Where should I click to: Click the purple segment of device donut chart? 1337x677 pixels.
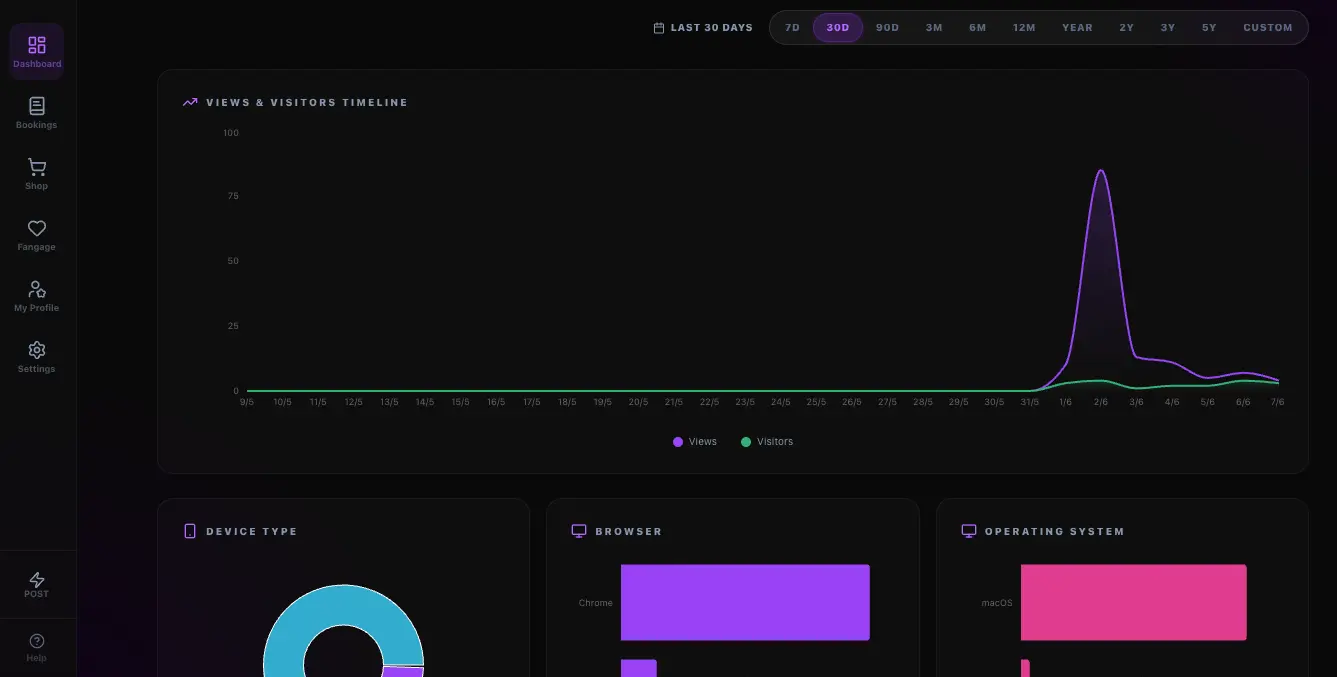[404, 672]
